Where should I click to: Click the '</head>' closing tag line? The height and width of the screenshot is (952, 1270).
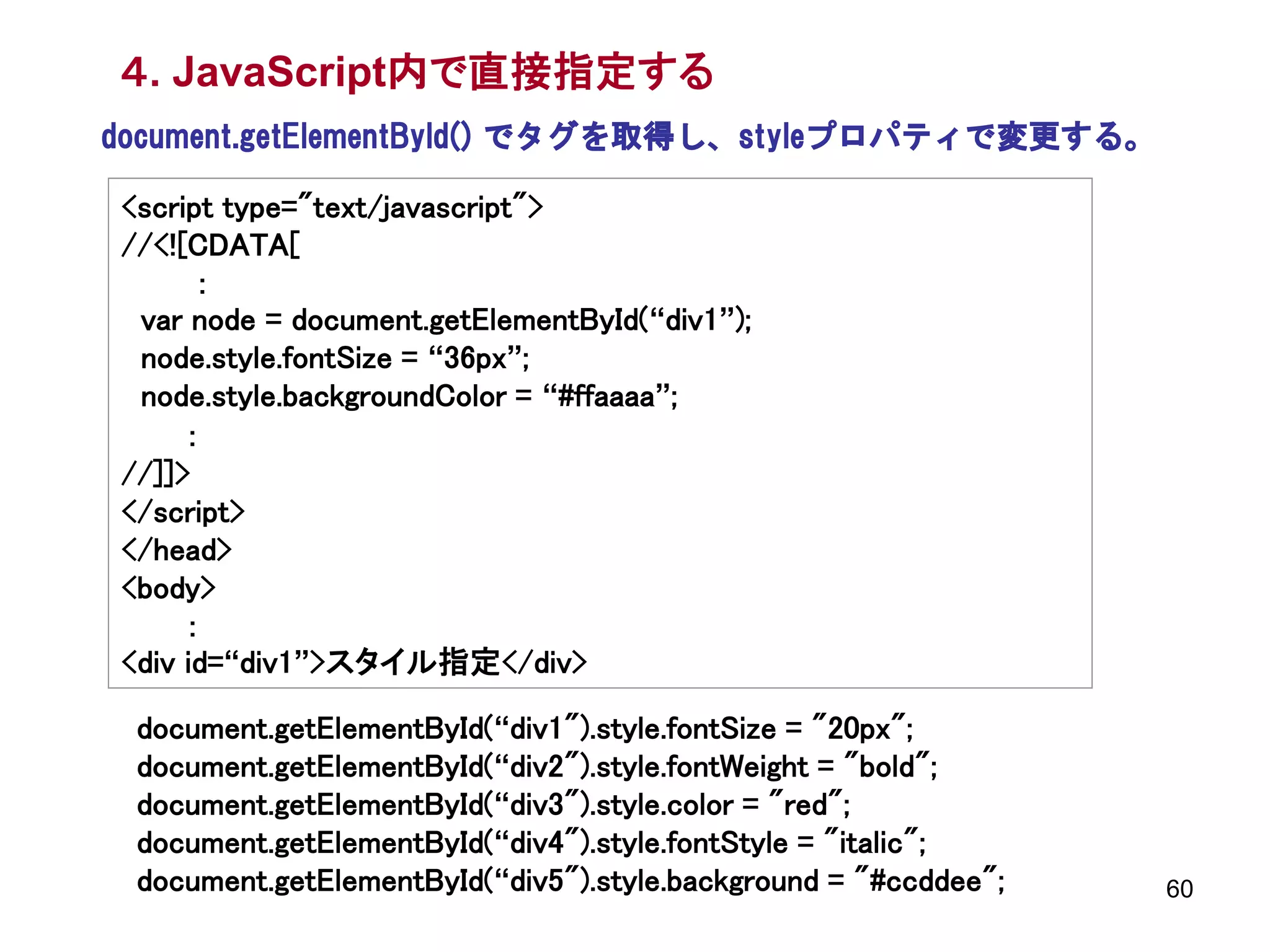176,550
